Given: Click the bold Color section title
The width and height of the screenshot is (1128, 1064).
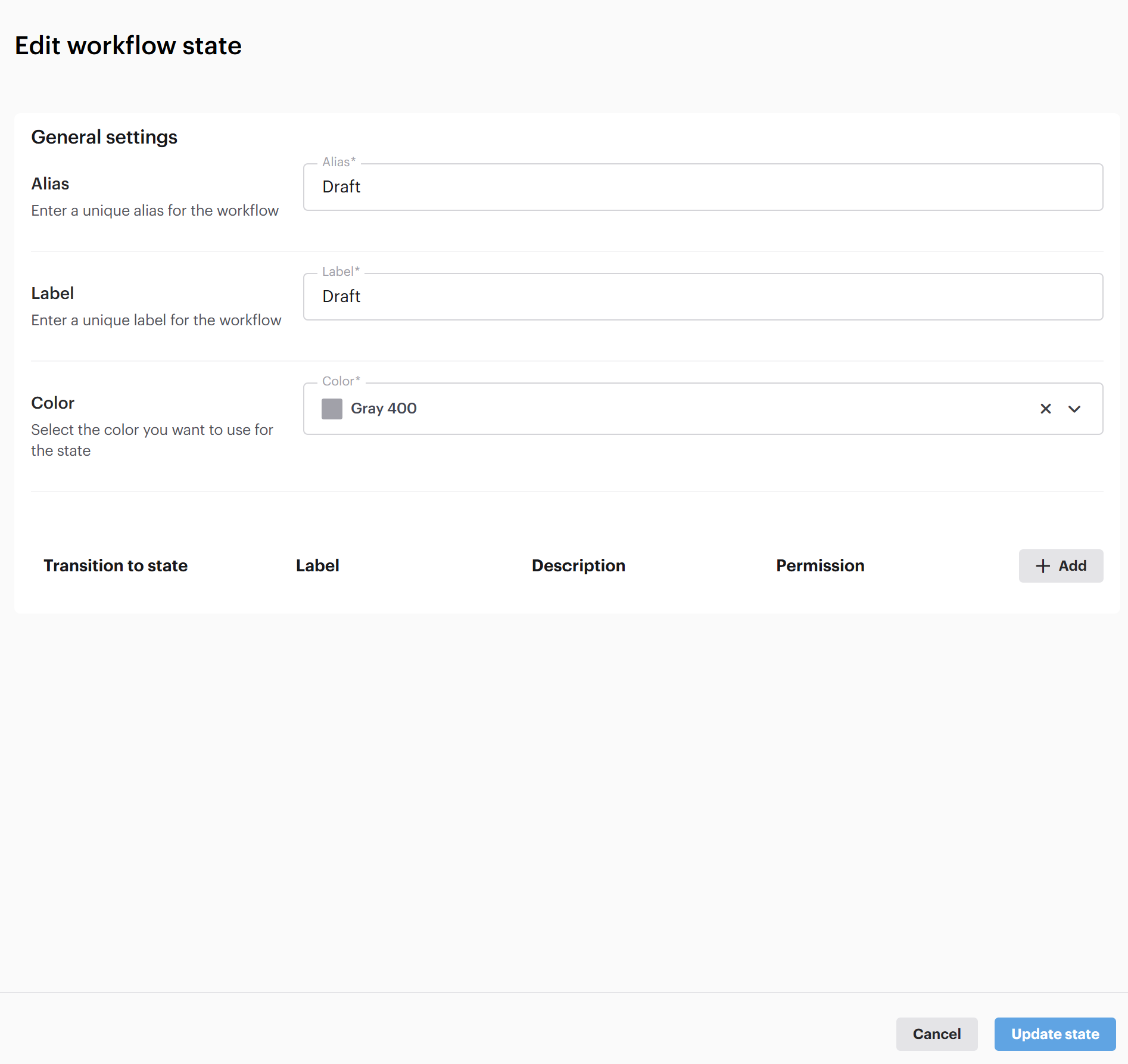Looking at the screenshot, I should (52, 403).
